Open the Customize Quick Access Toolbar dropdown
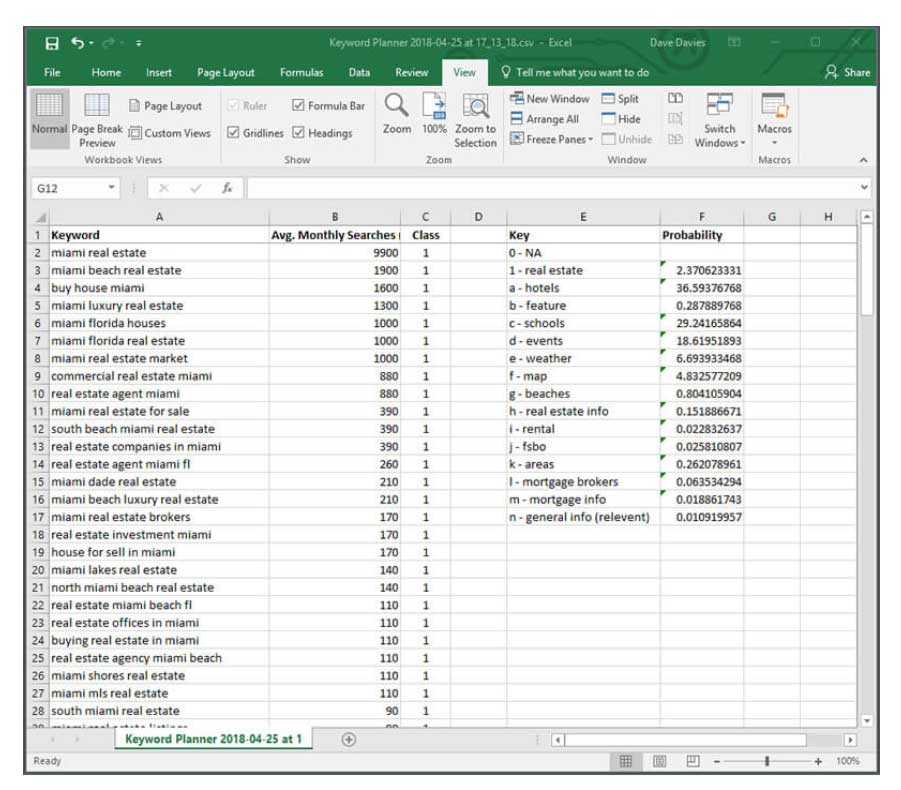This screenshot has width=901, height=790. 138,43
